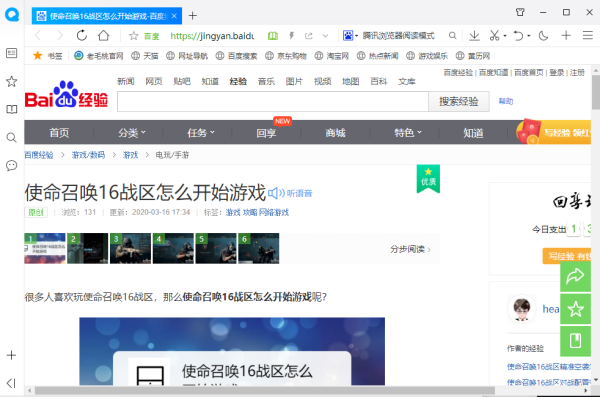Close the 使命召唤16战区 tab
This screenshot has width=600, height=397.
point(174,16)
